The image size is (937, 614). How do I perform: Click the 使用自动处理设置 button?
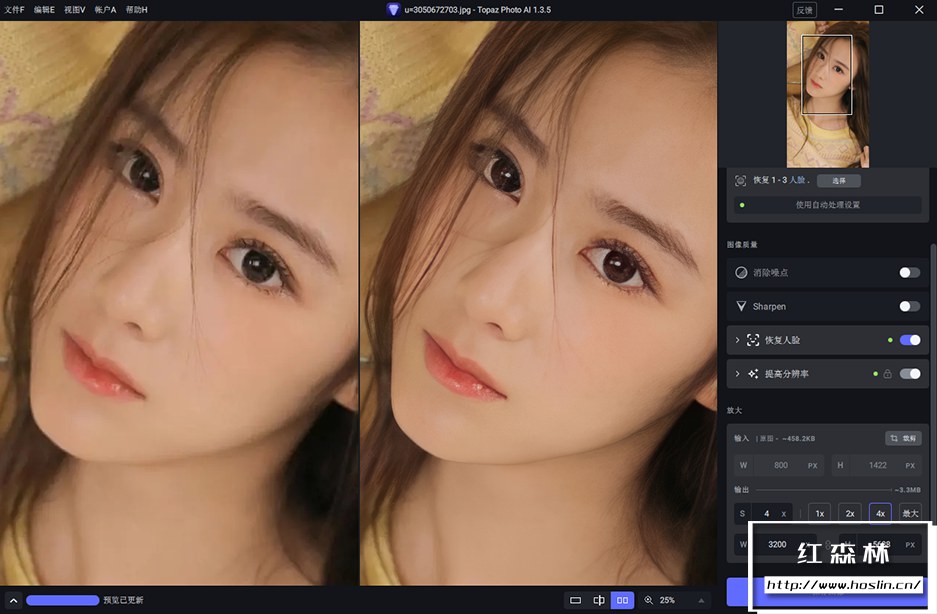pyautogui.click(x=828, y=204)
